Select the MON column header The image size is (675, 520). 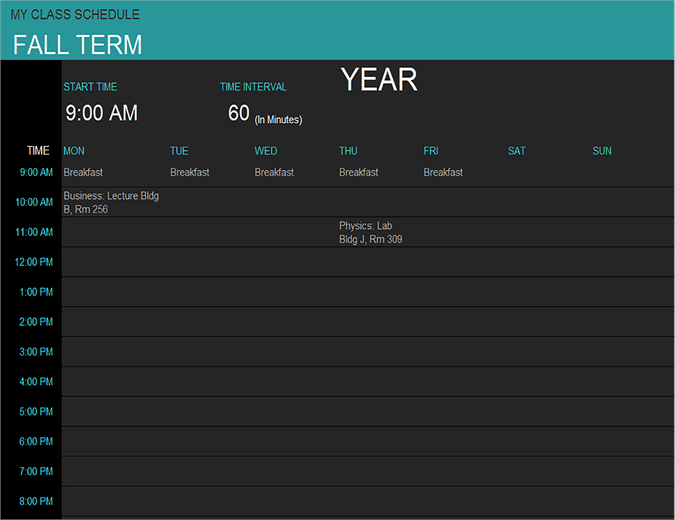[x=74, y=151]
